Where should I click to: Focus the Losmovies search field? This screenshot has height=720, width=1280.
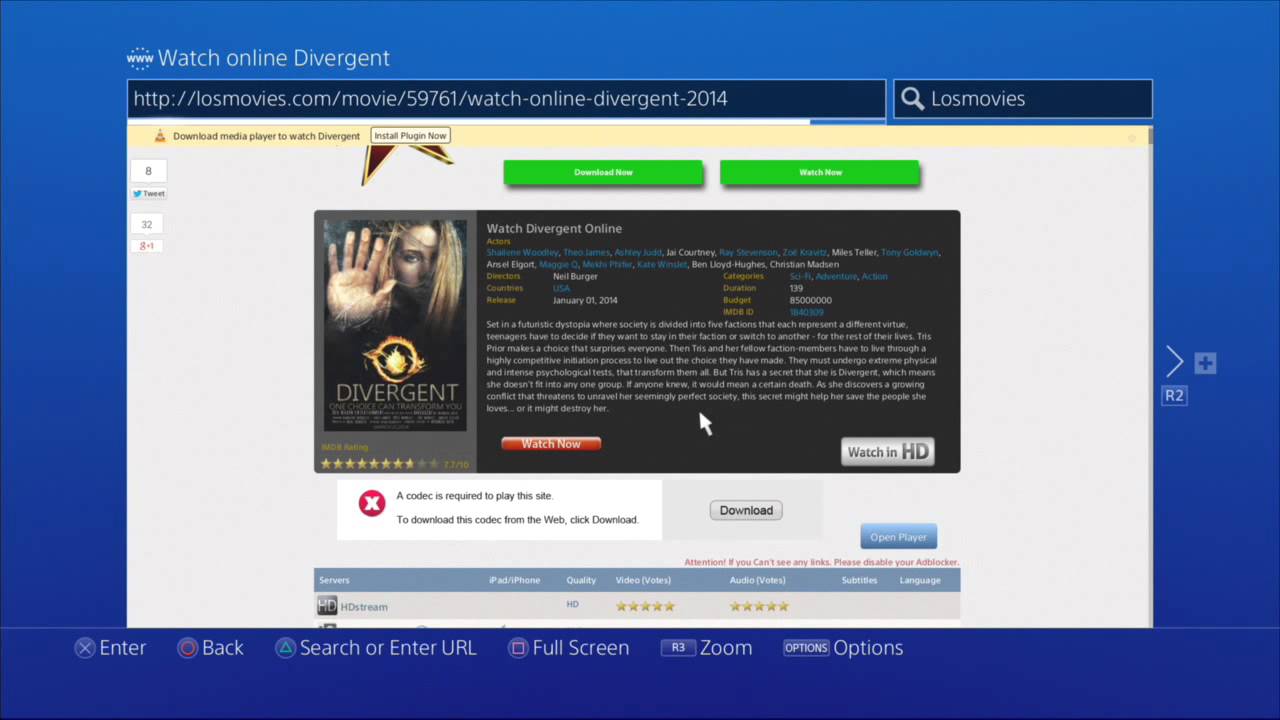click(x=1023, y=99)
